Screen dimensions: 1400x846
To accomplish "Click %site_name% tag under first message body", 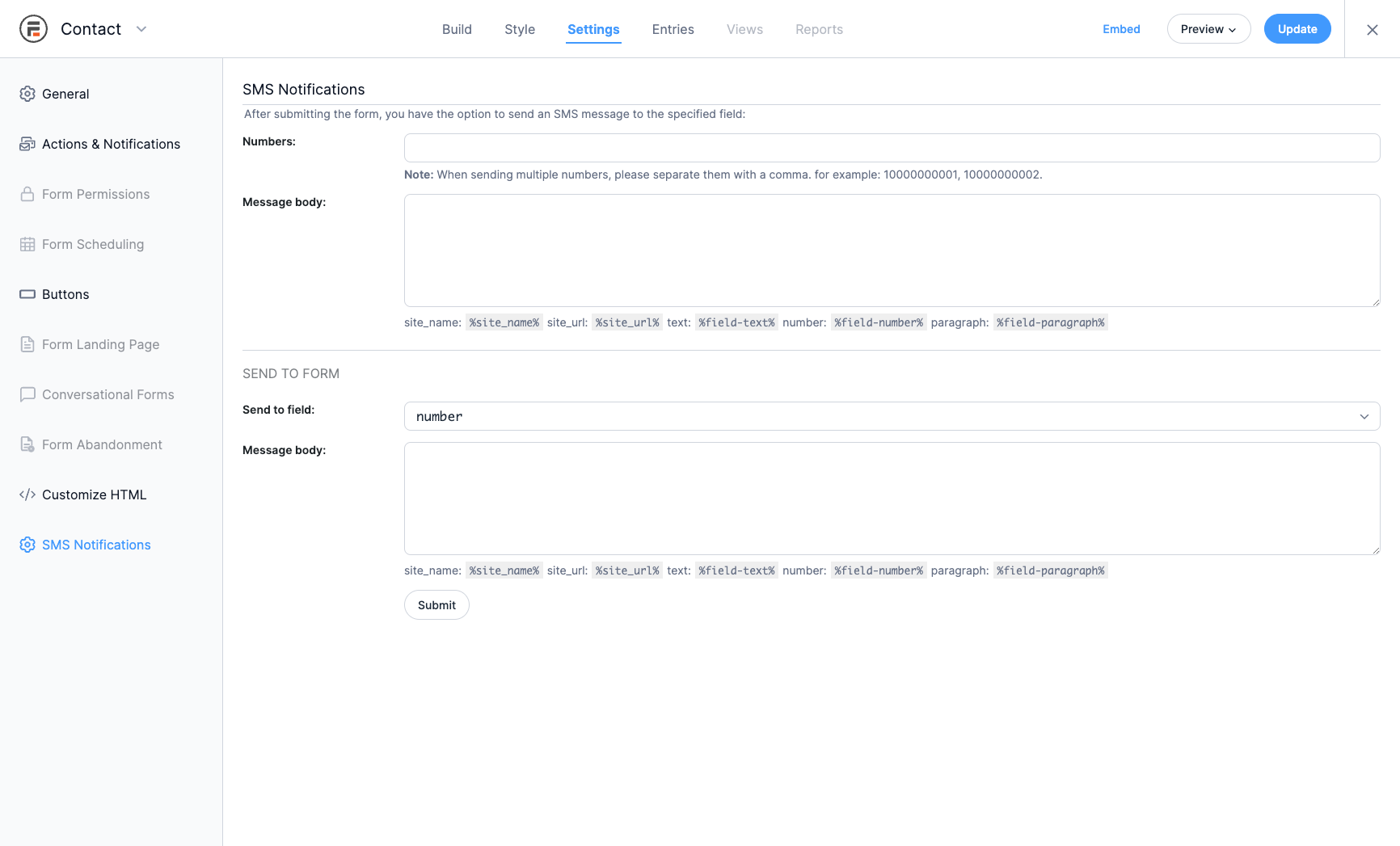I will (x=504, y=322).
